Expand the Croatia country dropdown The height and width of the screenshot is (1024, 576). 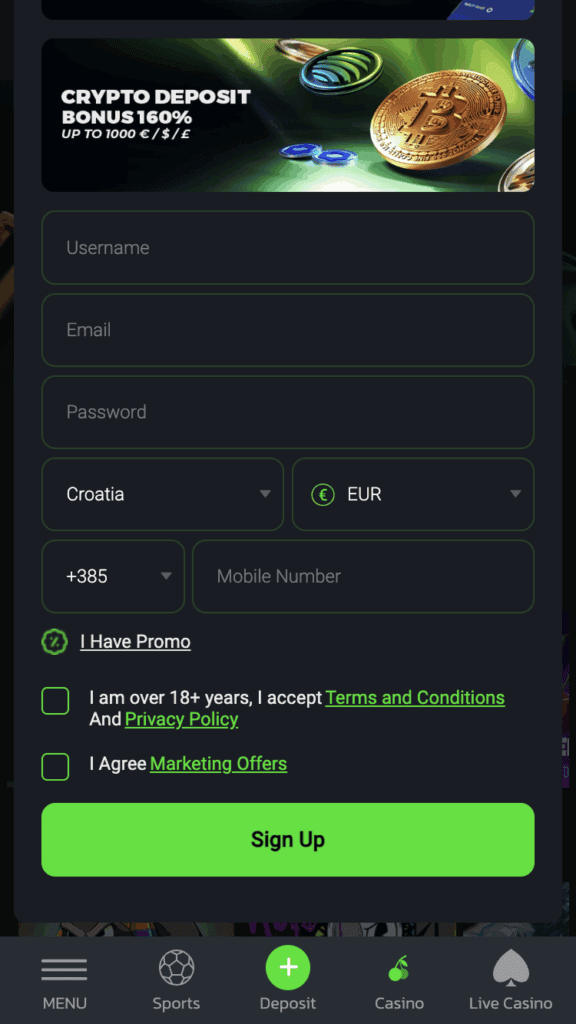click(x=163, y=494)
